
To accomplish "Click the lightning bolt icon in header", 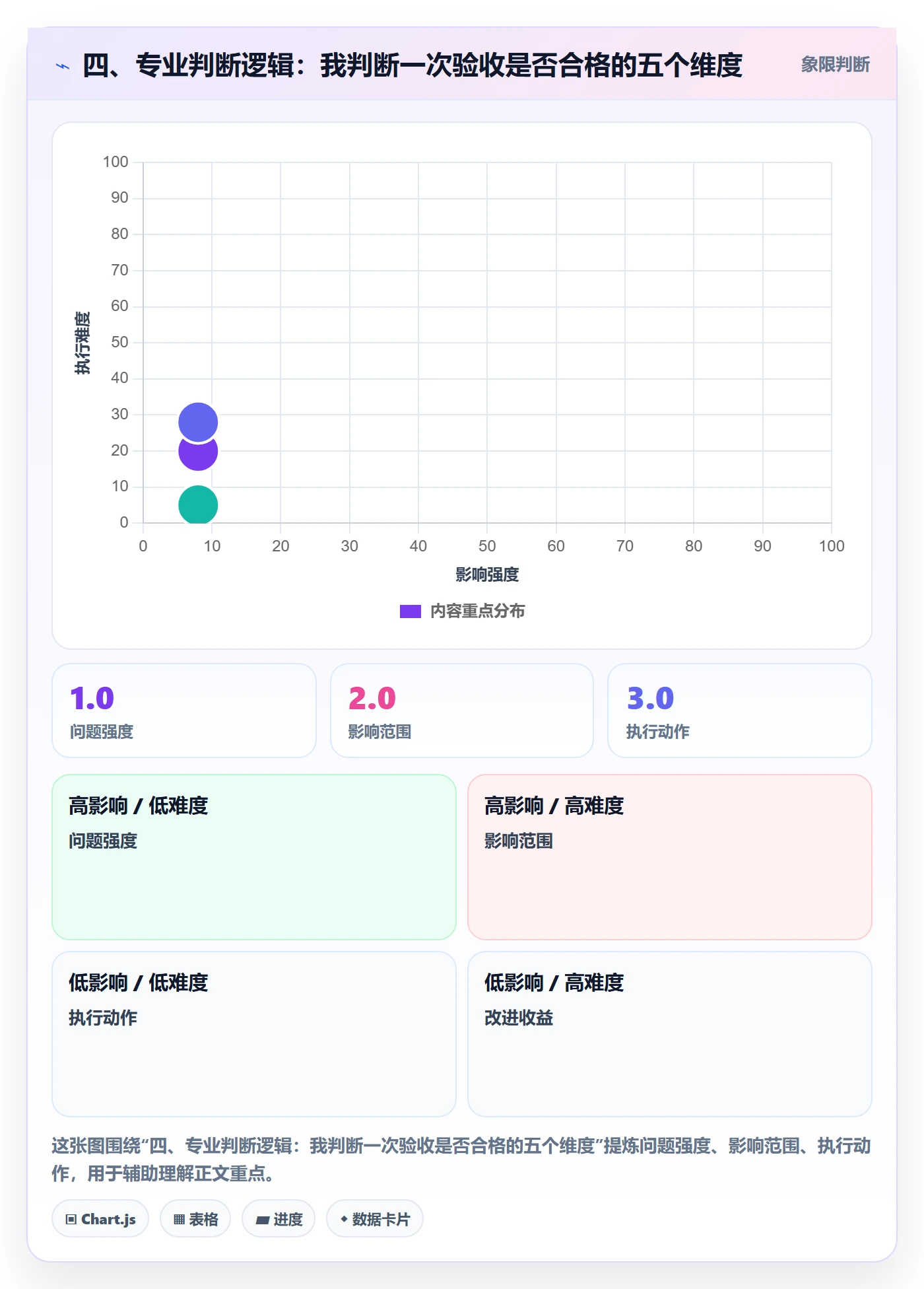I will pos(63,66).
